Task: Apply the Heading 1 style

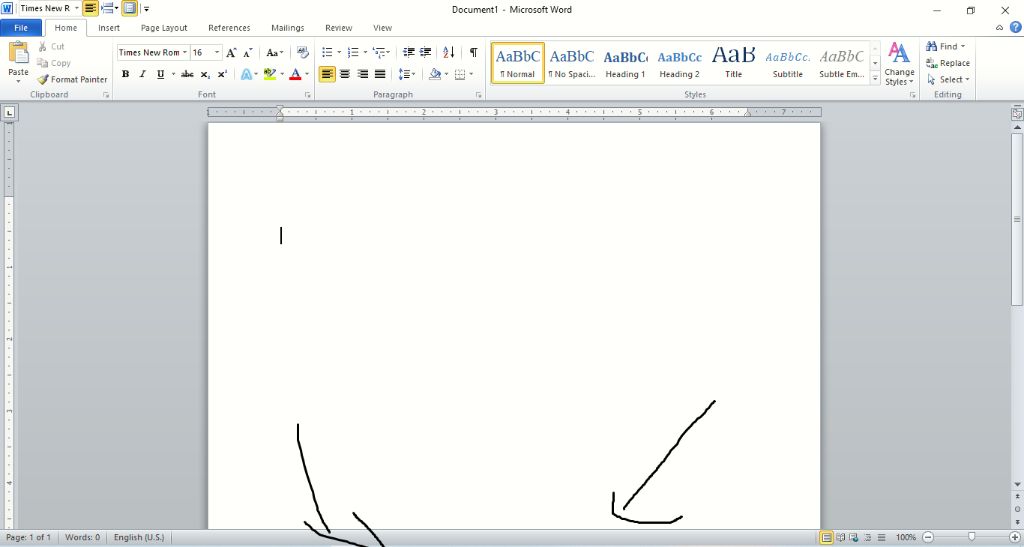Action: point(625,63)
